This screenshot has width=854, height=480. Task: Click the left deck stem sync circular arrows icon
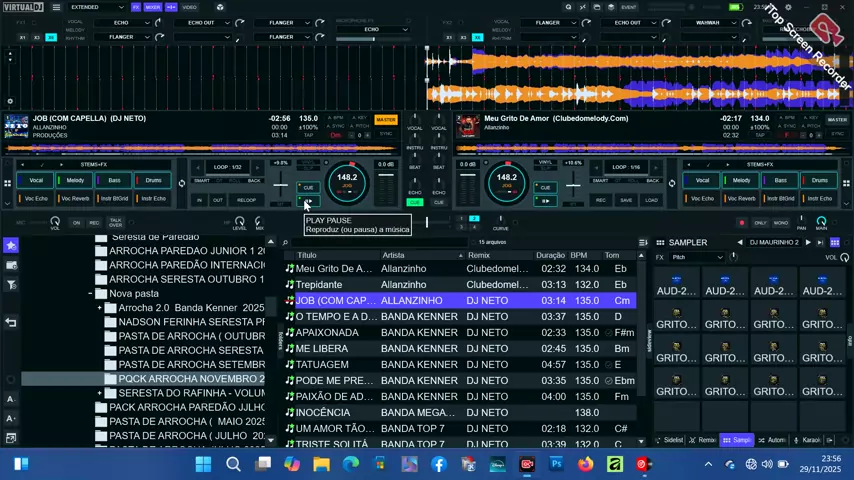coord(181,183)
